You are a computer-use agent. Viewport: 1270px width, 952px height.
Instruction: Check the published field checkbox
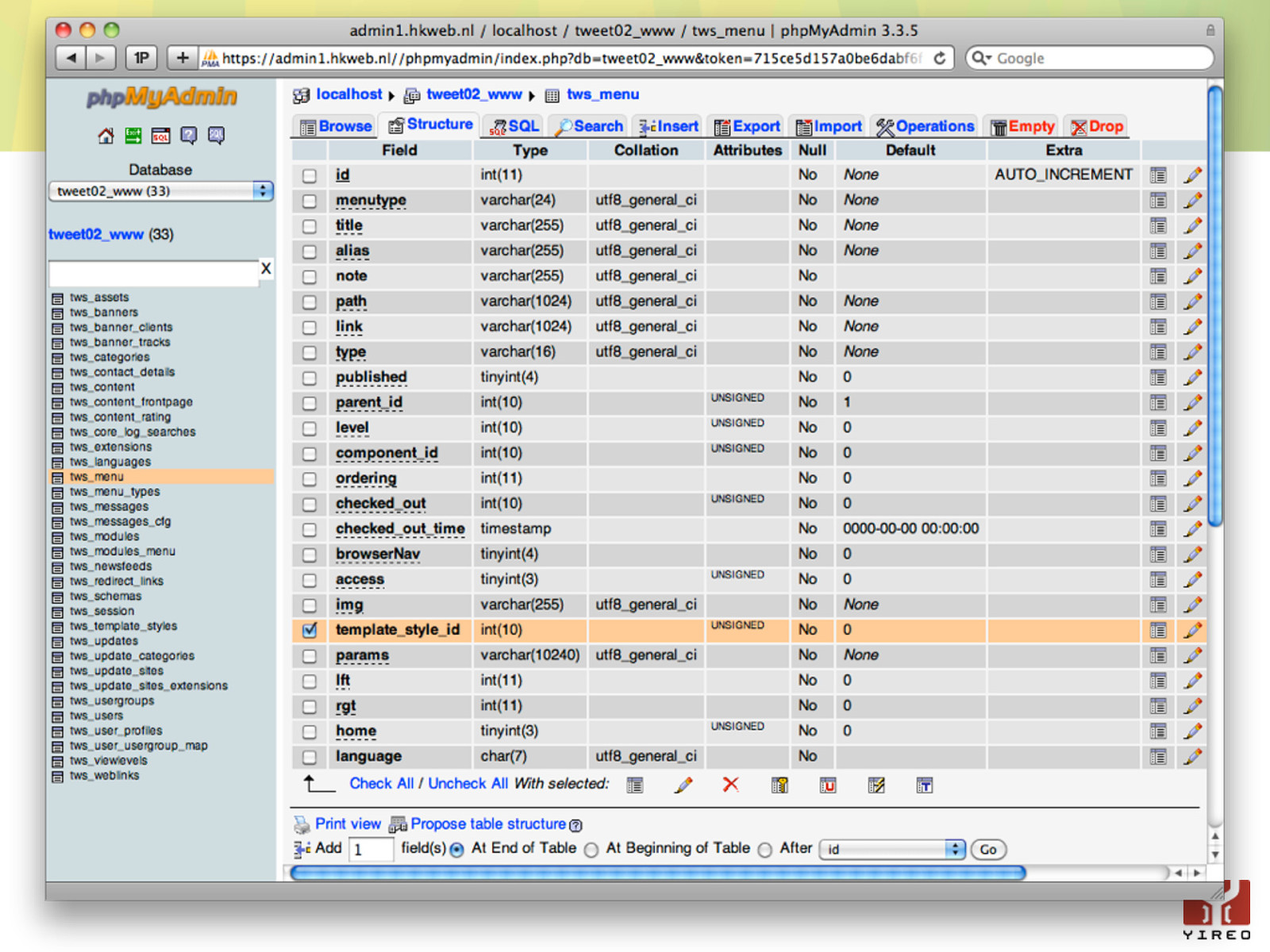310,378
